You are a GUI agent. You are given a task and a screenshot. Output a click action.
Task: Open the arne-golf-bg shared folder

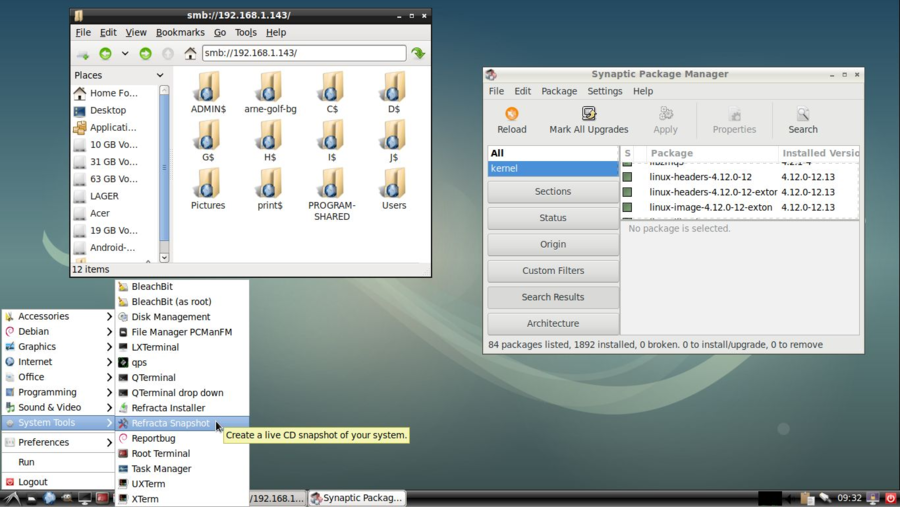pyautogui.click(x=270, y=92)
